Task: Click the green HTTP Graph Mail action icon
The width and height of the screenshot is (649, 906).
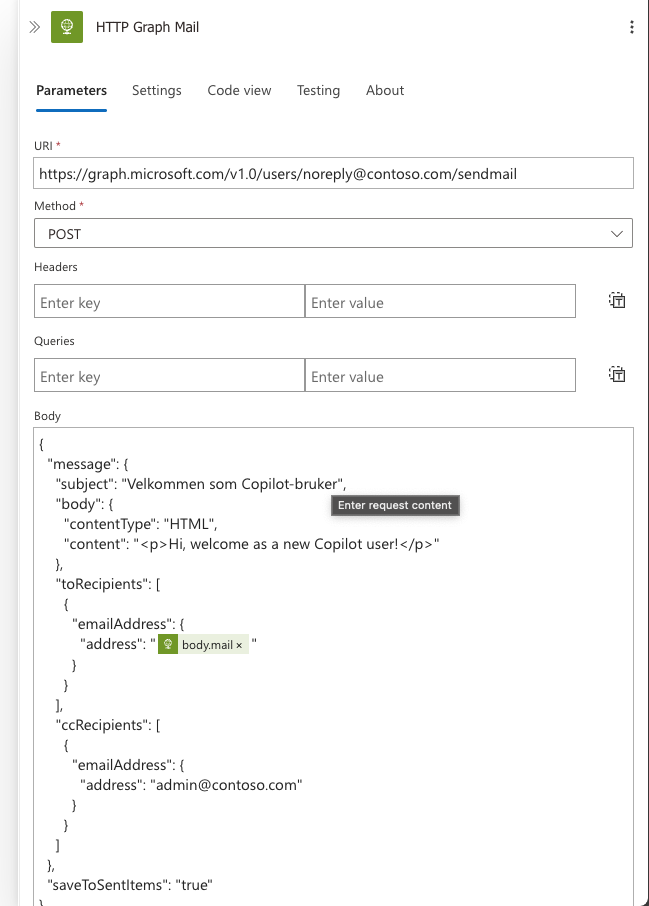Action: [67, 27]
